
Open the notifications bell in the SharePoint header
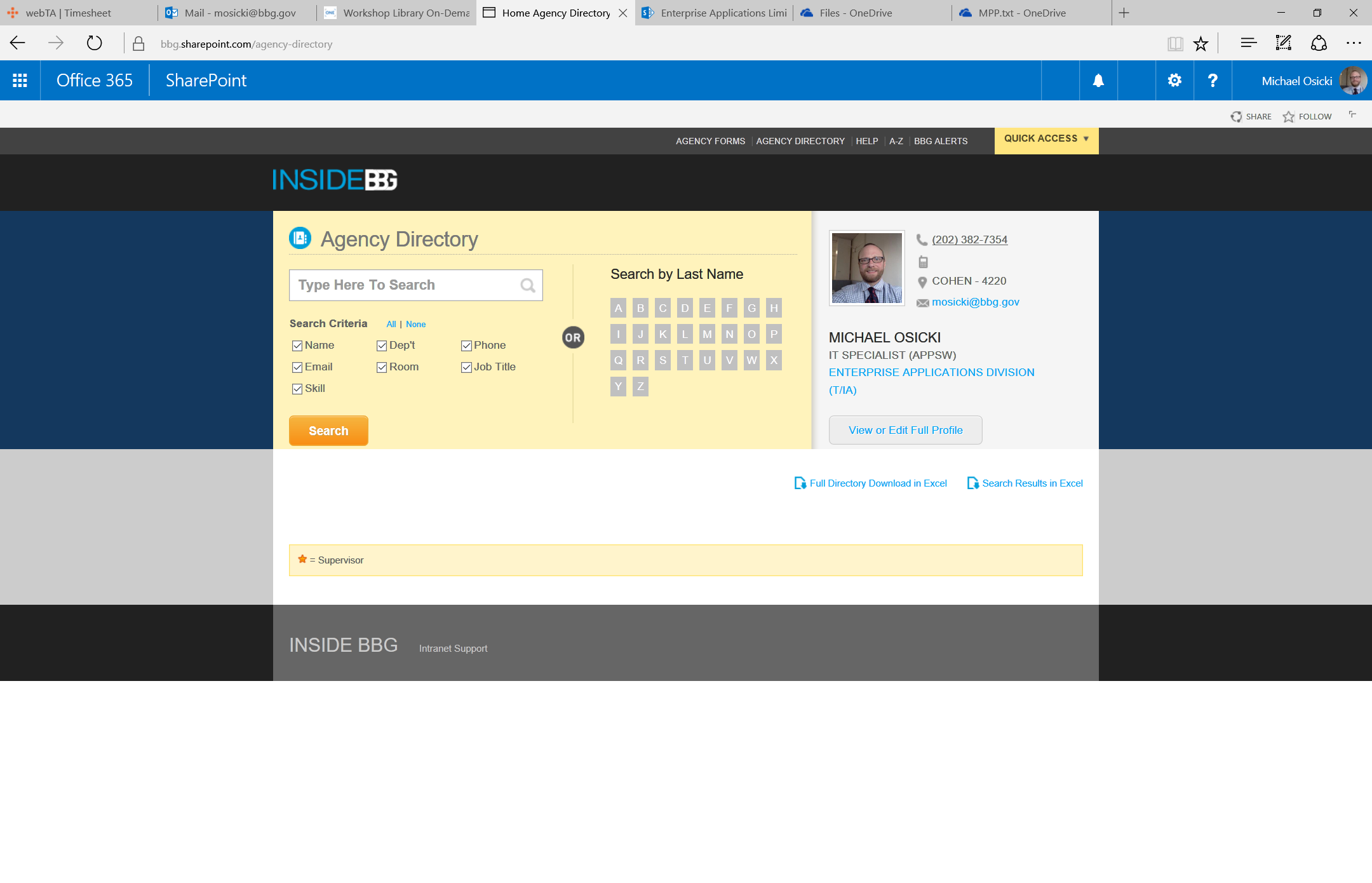pyautogui.click(x=1098, y=81)
